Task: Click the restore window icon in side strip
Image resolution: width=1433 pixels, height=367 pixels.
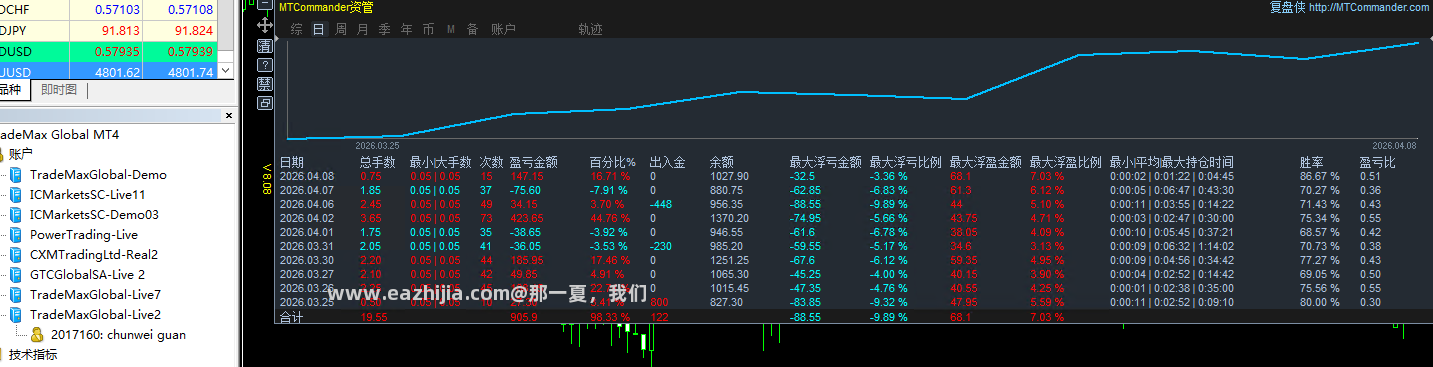Action: [265, 102]
